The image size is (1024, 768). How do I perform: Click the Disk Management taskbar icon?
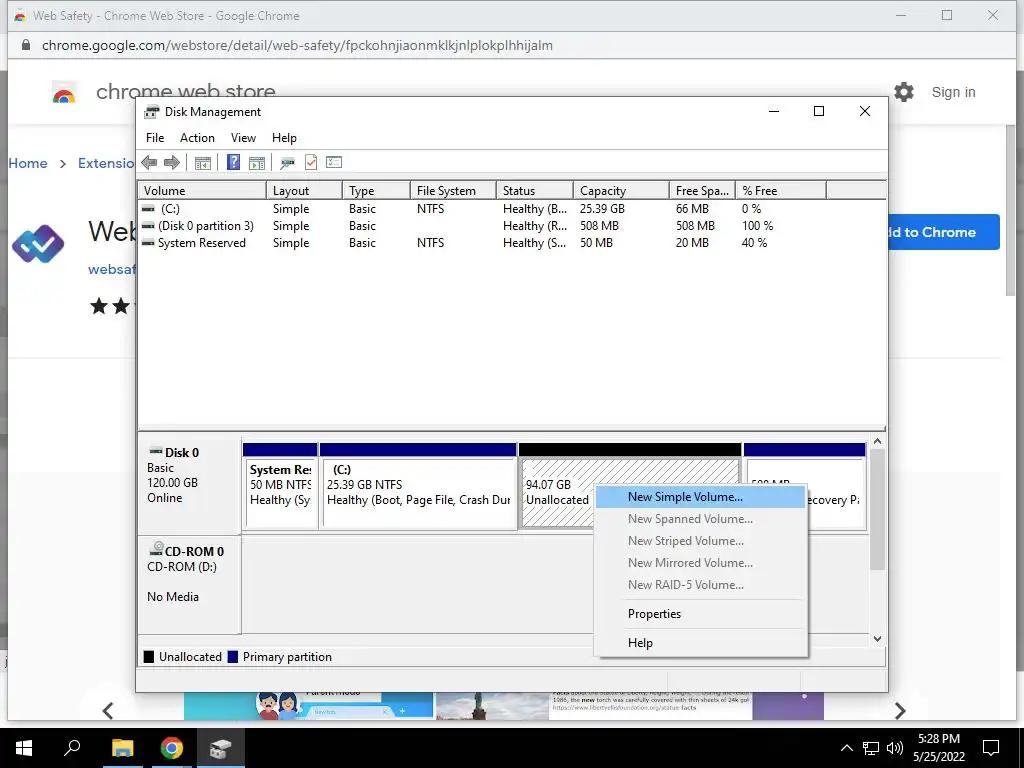point(221,748)
